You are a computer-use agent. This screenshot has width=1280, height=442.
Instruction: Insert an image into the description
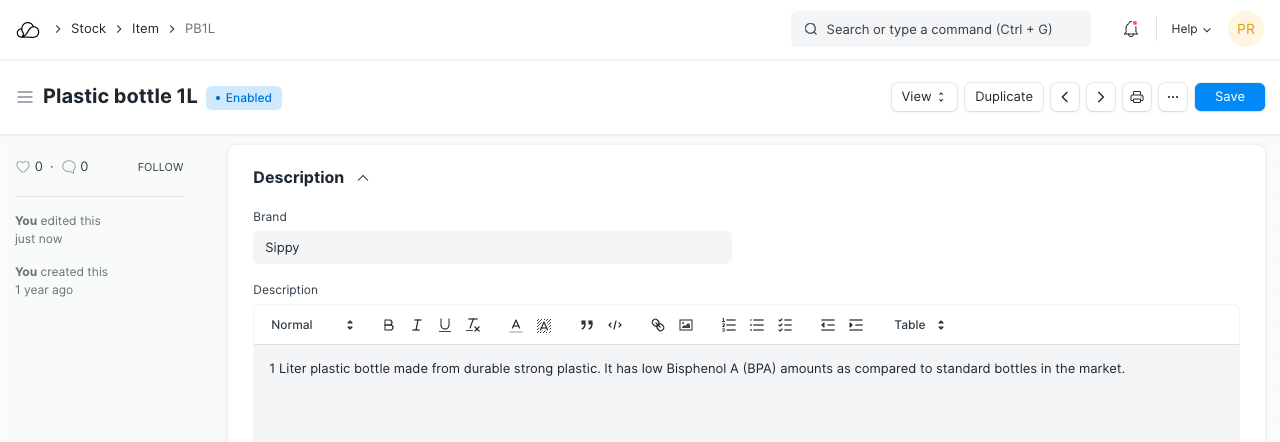pyautogui.click(x=686, y=325)
